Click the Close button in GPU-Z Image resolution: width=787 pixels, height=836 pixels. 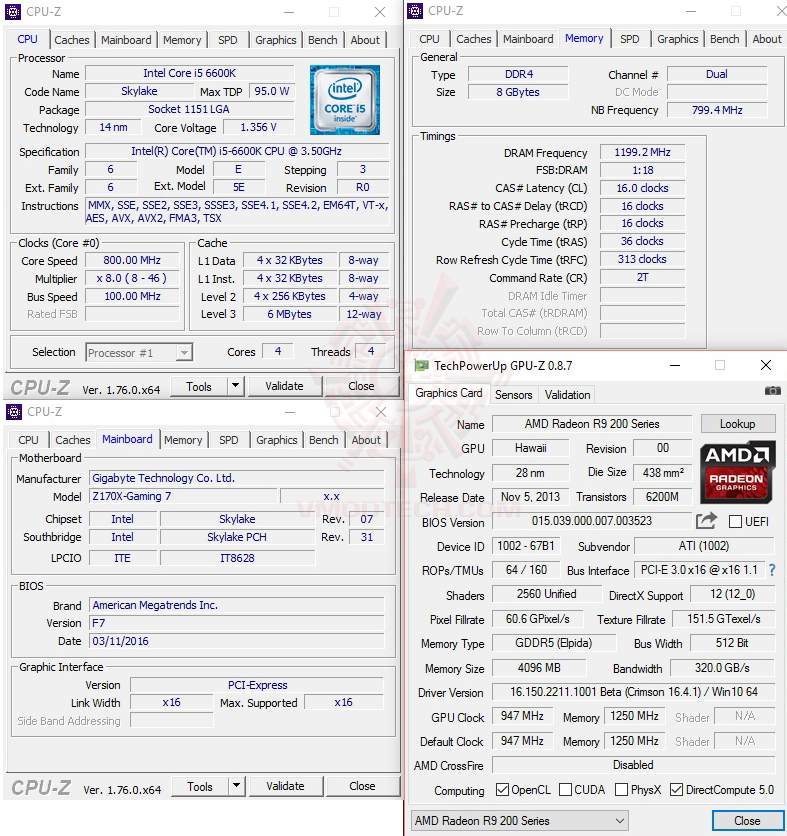[x=747, y=821]
